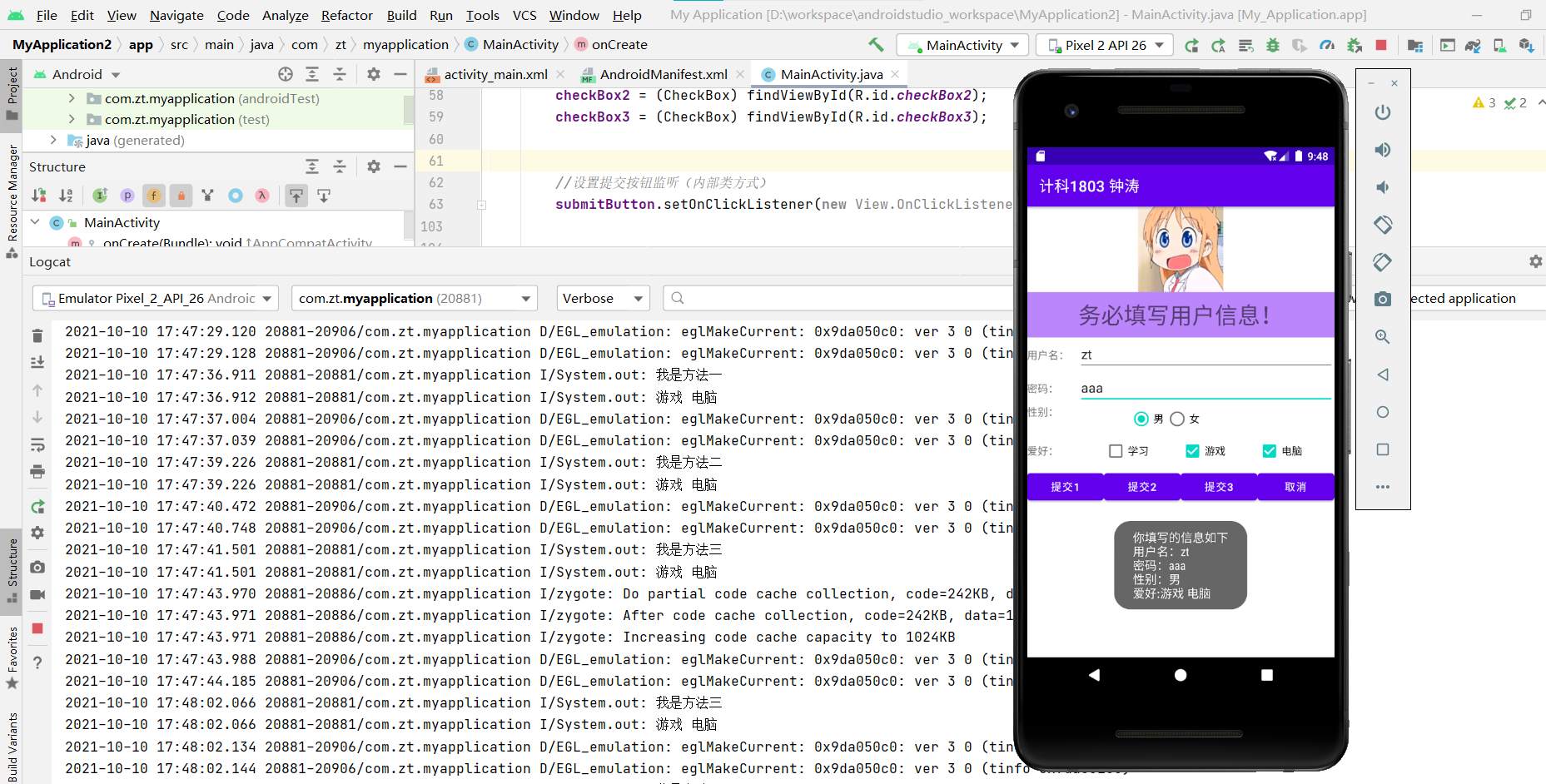Open com.zt.myapplication process dropdown in logcat
Screen dimensions: 1546x784
[x=415, y=298]
